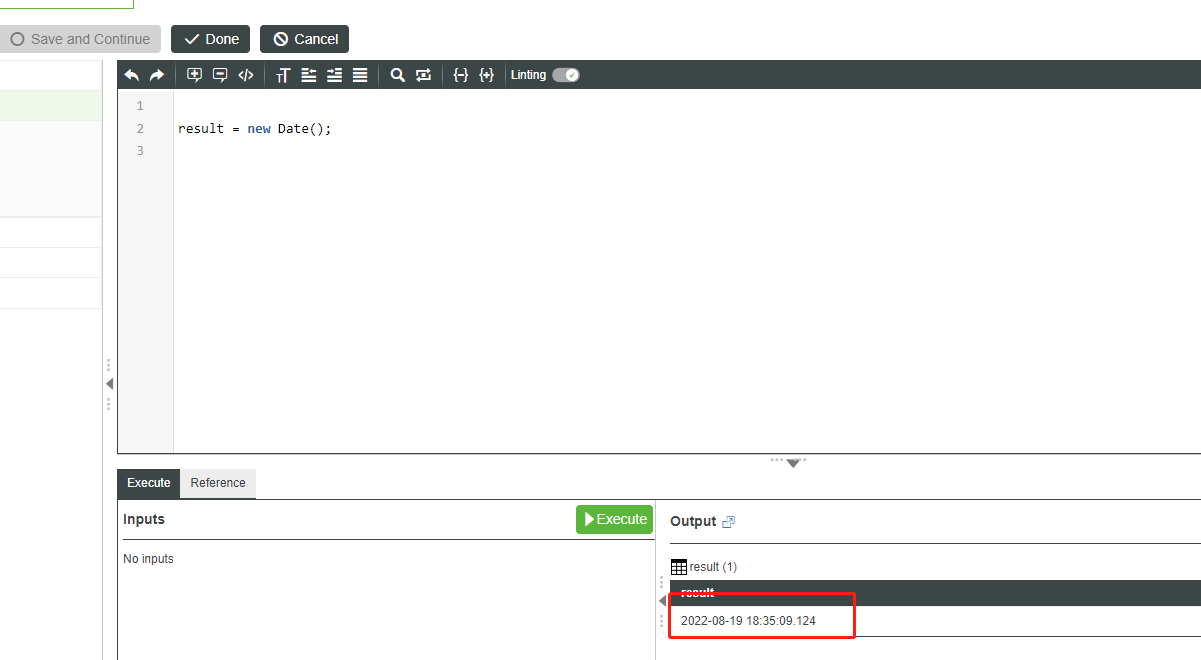Select the add comment icon
Image resolution: width=1201 pixels, height=660 pixels.
pos(194,74)
